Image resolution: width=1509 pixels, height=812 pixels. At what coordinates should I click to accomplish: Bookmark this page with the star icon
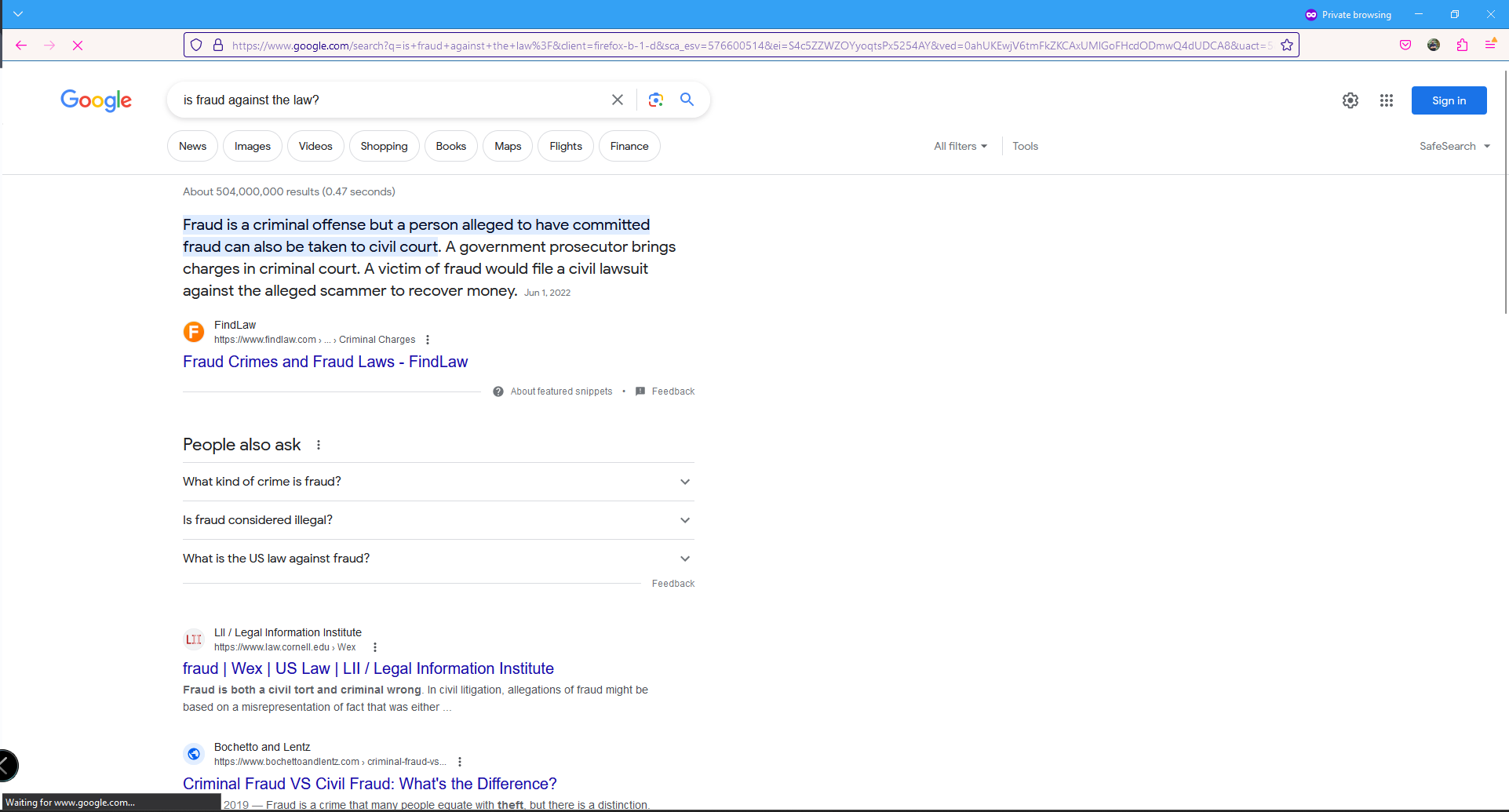1287,46
